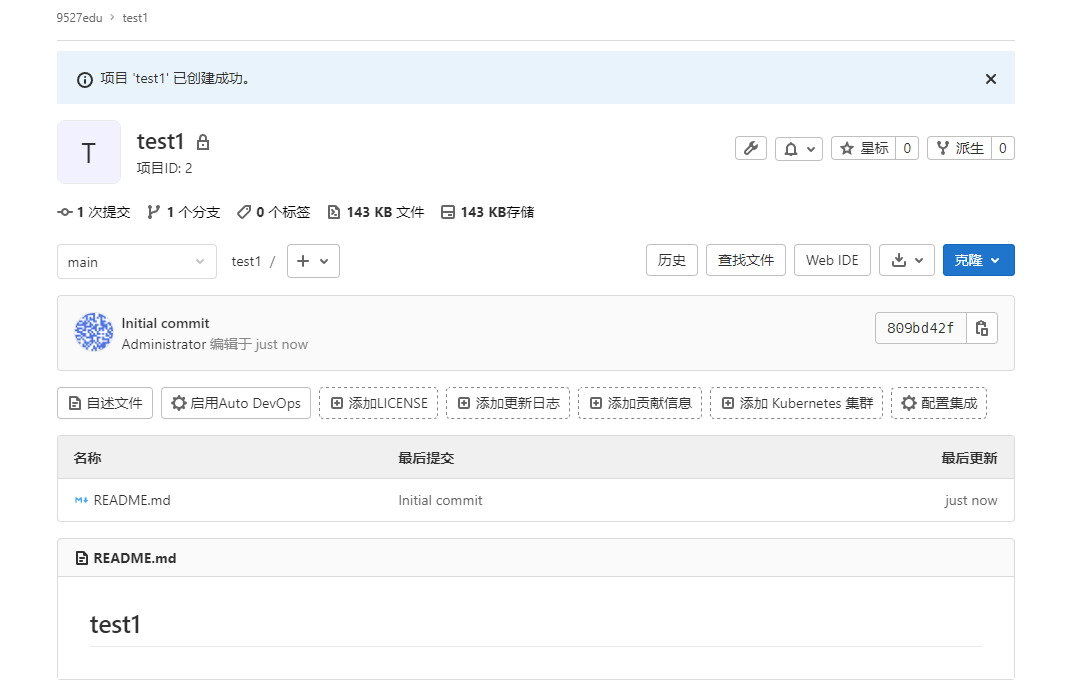The width and height of the screenshot is (1070, 695).
Task: Open the commit hash 809bd42f
Action: point(921,328)
